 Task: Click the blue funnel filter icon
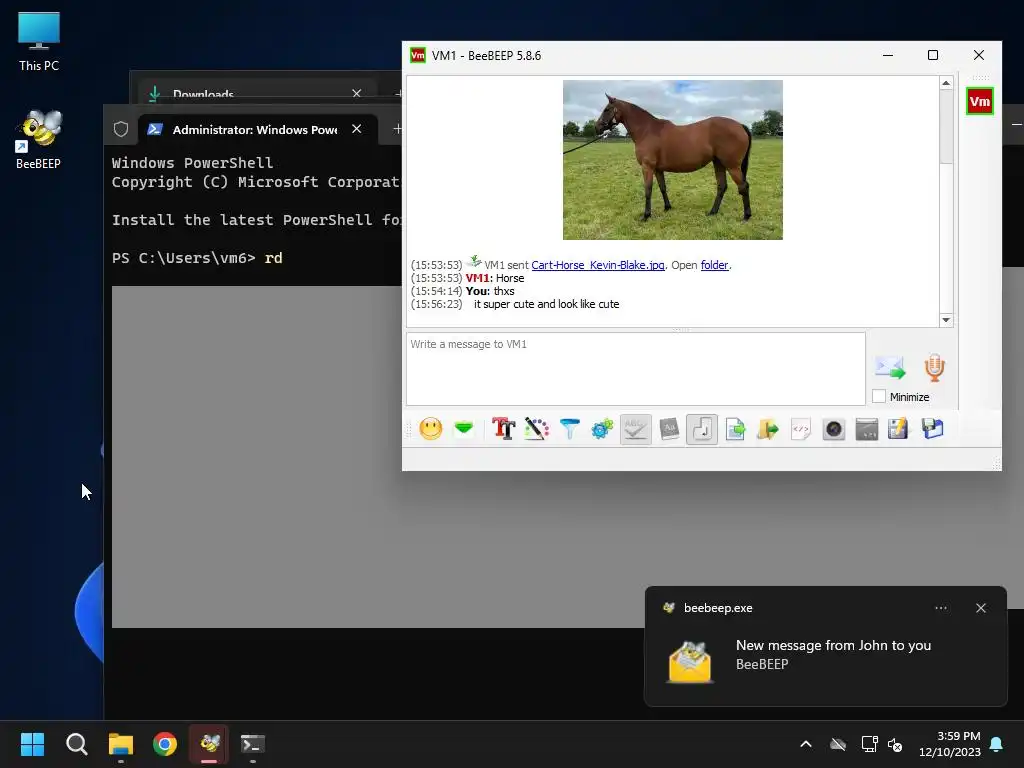(569, 429)
